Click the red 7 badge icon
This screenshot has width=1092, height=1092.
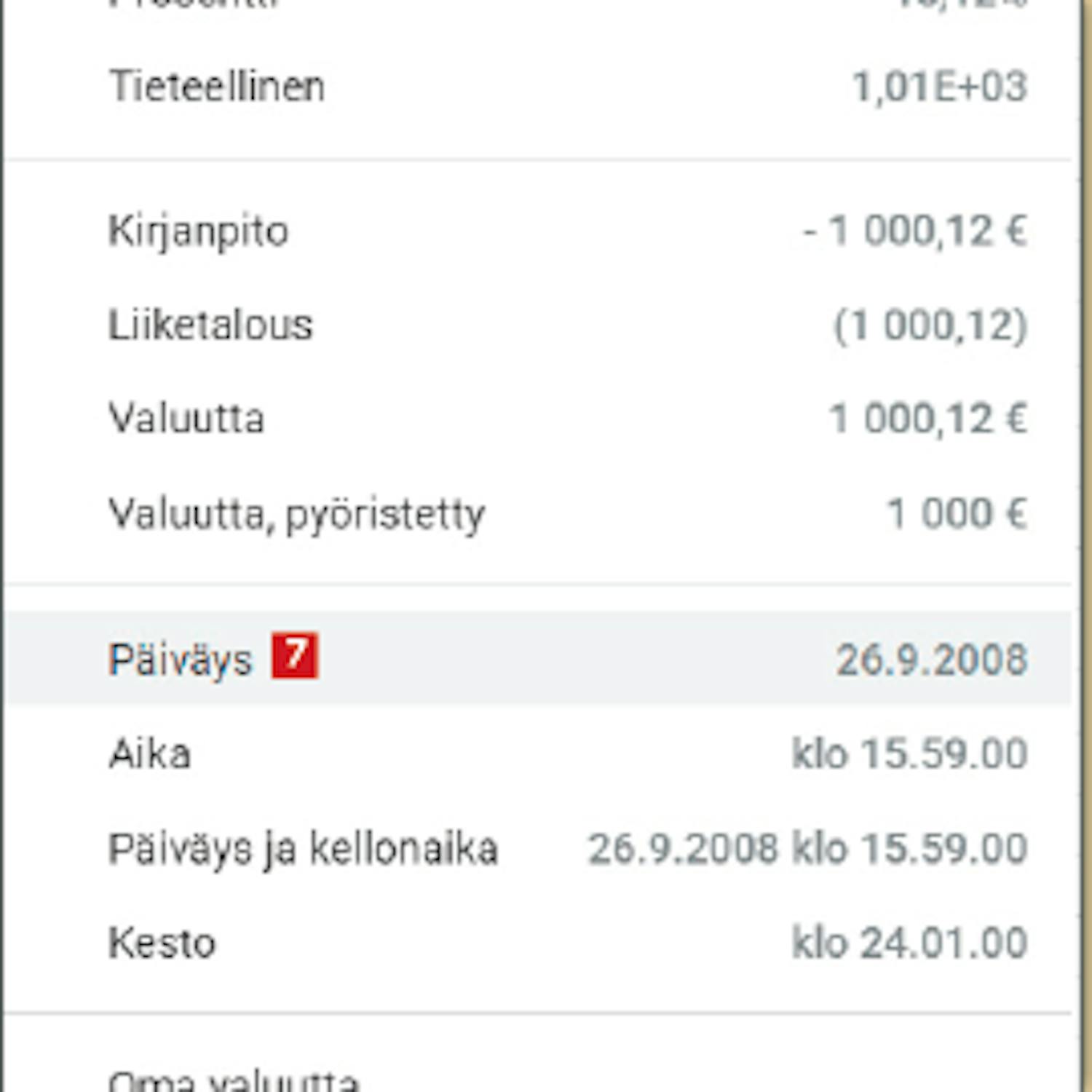[x=295, y=656]
